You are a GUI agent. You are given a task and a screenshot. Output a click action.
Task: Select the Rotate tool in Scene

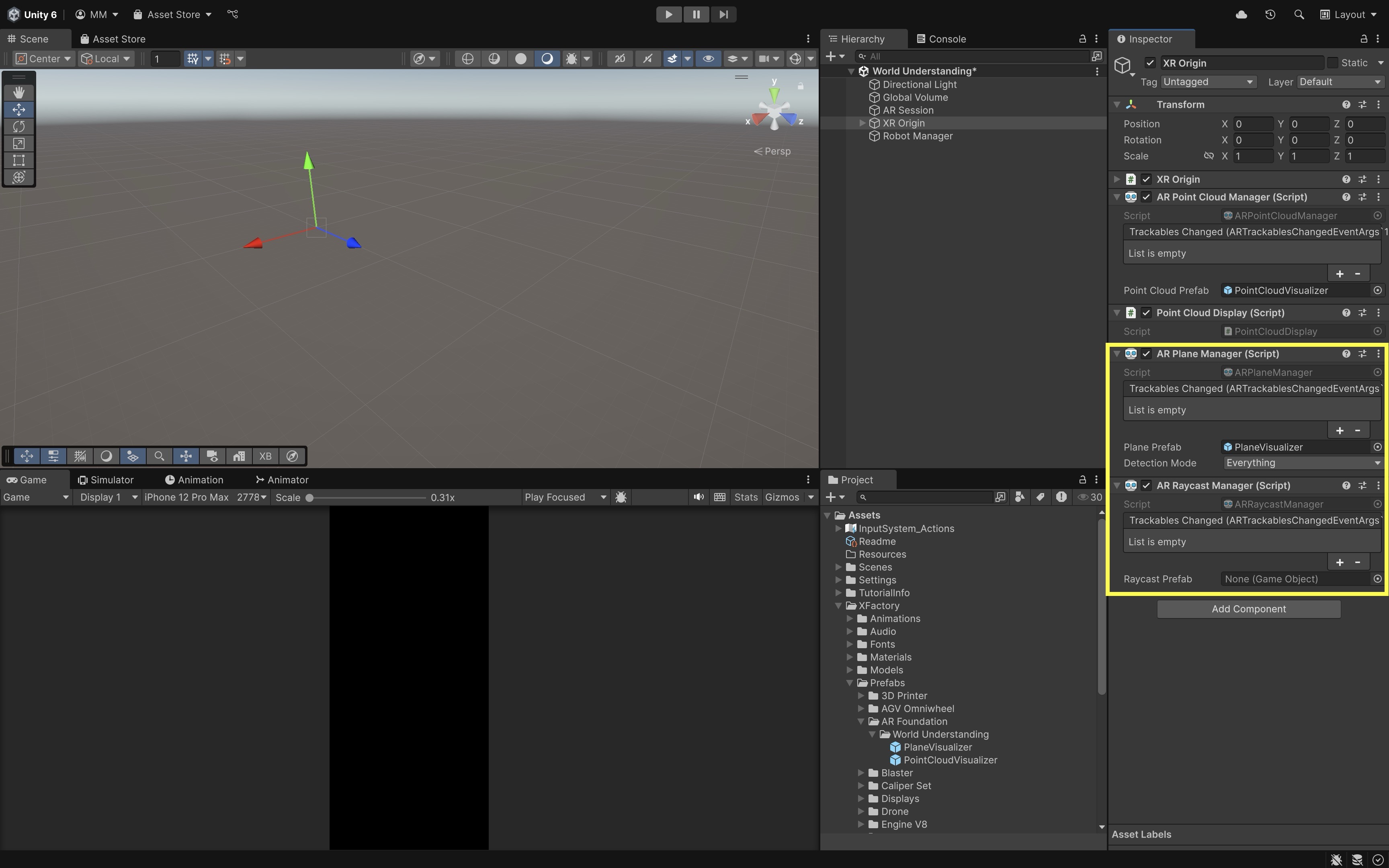(x=18, y=126)
